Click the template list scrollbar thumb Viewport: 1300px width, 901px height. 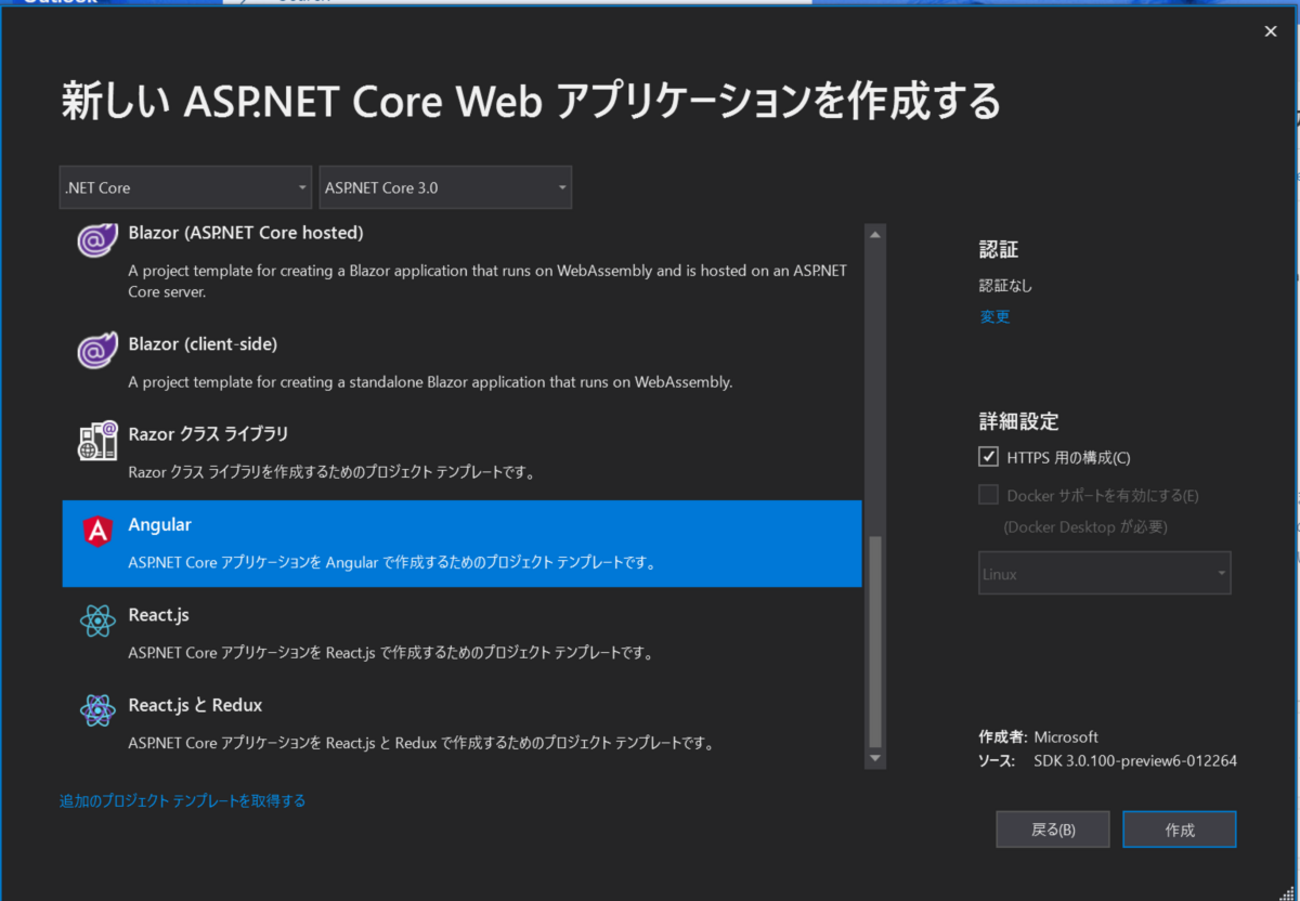click(x=875, y=640)
